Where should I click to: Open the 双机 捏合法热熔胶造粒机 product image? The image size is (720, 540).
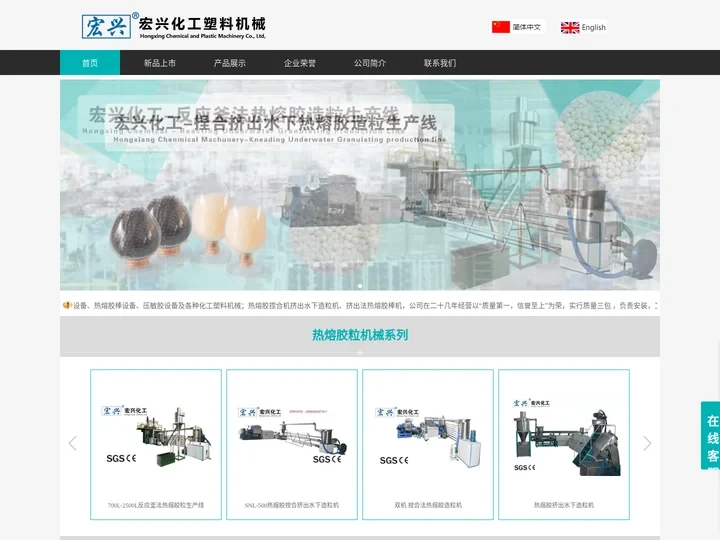[428, 435]
